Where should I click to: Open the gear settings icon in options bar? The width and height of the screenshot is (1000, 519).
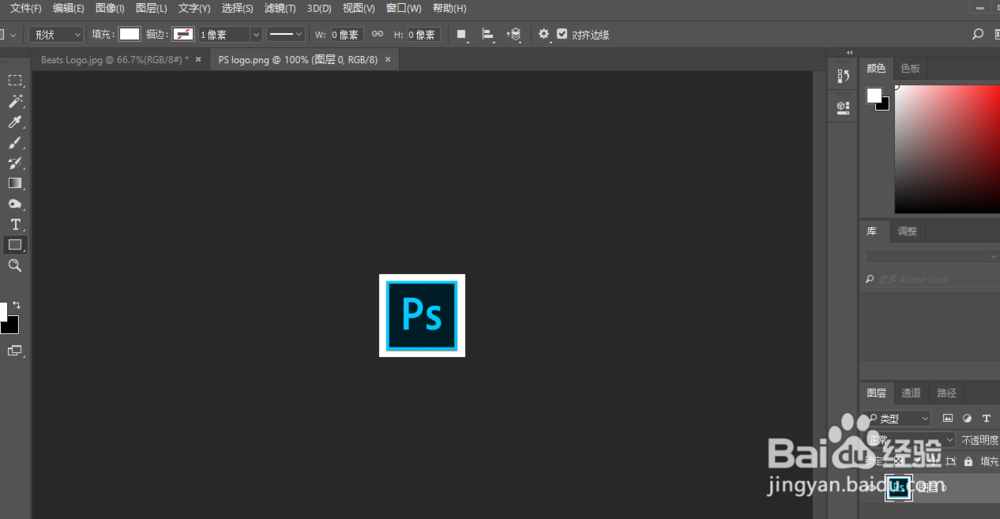coord(543,34)
